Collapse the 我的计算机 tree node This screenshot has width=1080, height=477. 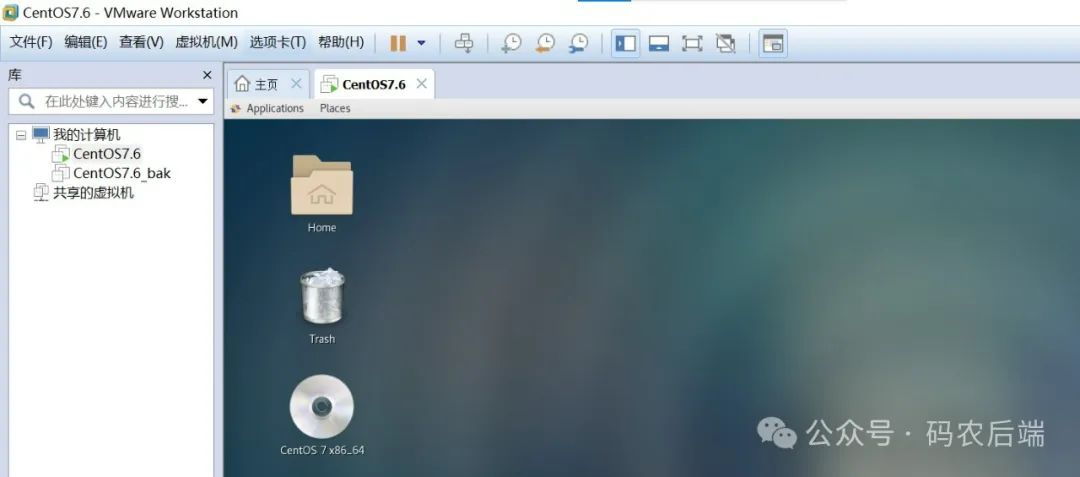pos(21,135)
